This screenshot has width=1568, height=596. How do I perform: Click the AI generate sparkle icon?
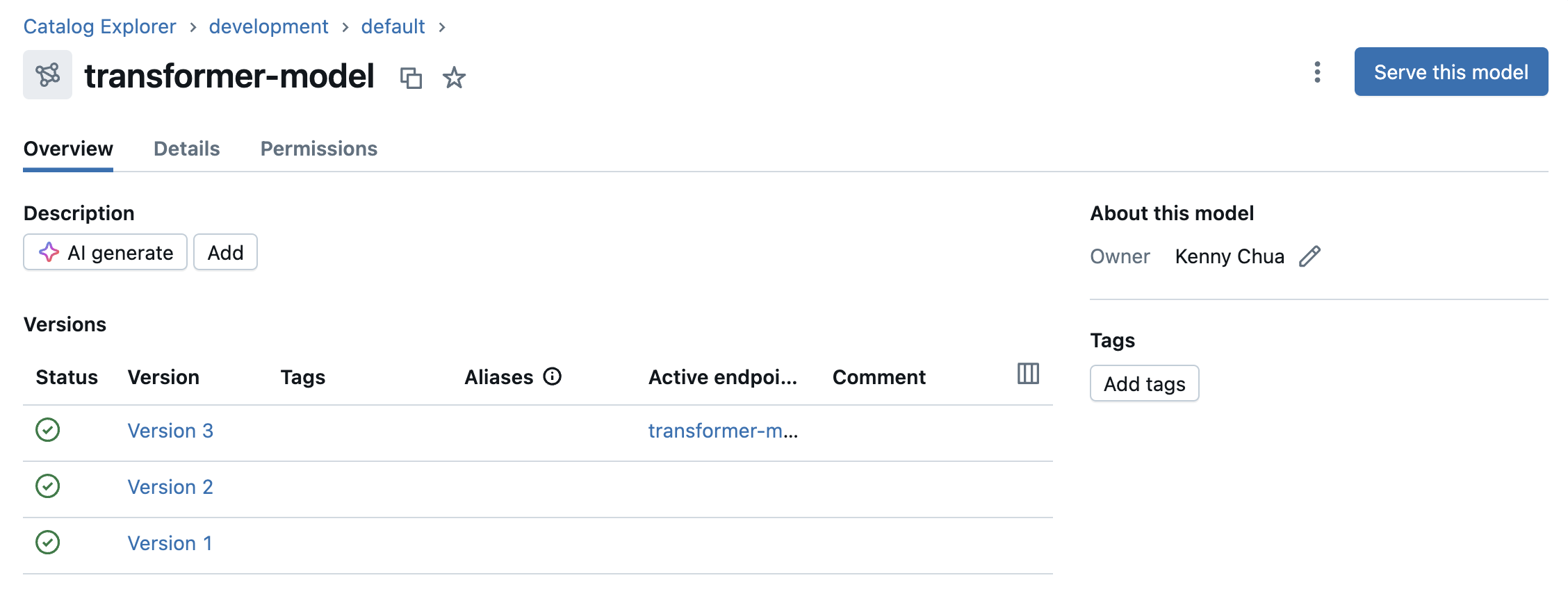(49, 252)
